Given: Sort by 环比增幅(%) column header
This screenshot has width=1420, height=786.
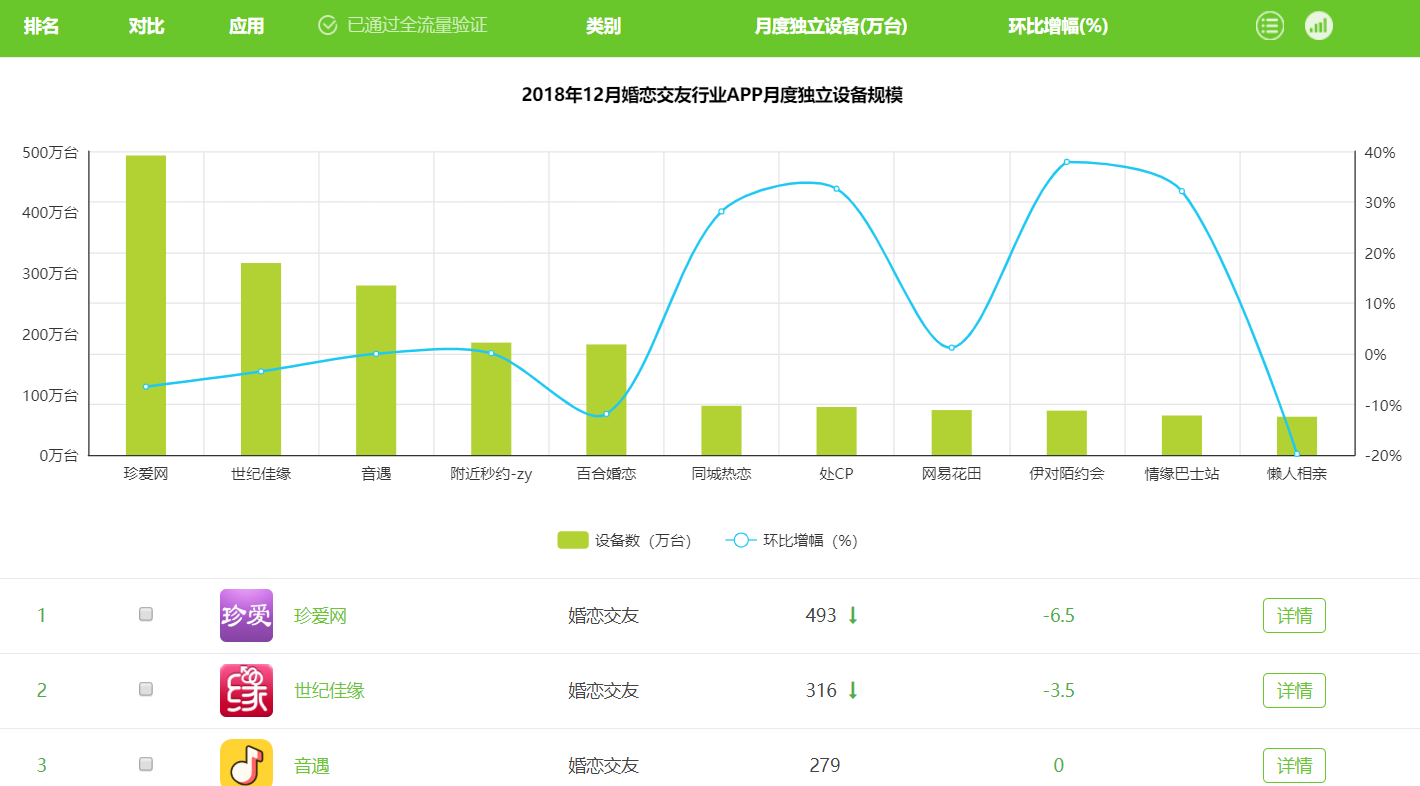Looking at the screenshot, I should (1058, 26).
